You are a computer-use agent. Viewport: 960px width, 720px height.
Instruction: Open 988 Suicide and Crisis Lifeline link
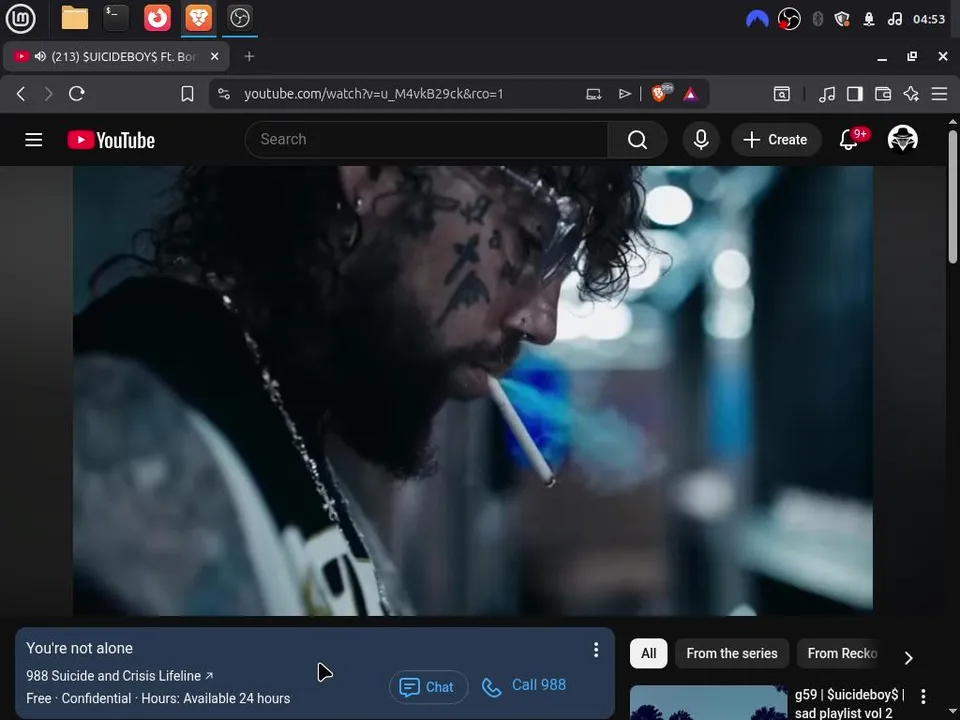click(119, 676)
